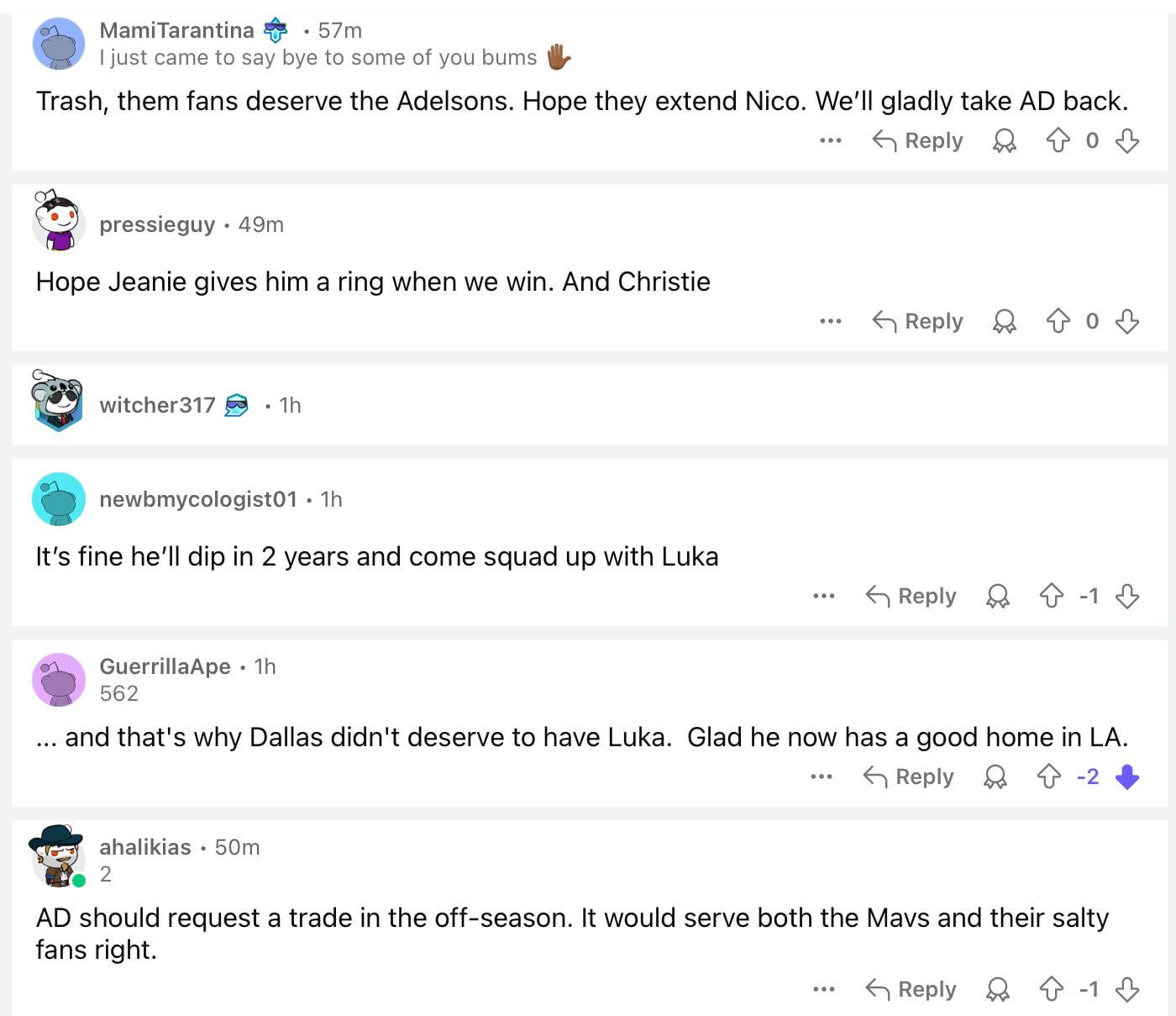The width and height of the screenshot is (1176, 1016).
Task: Open more options for MamiTarantina's comment
Action: (x=830, y=140)
